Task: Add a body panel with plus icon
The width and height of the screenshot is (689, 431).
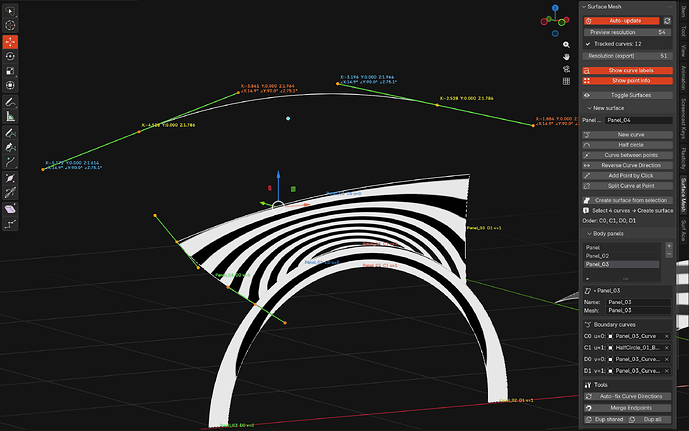Action: point(669,246)
